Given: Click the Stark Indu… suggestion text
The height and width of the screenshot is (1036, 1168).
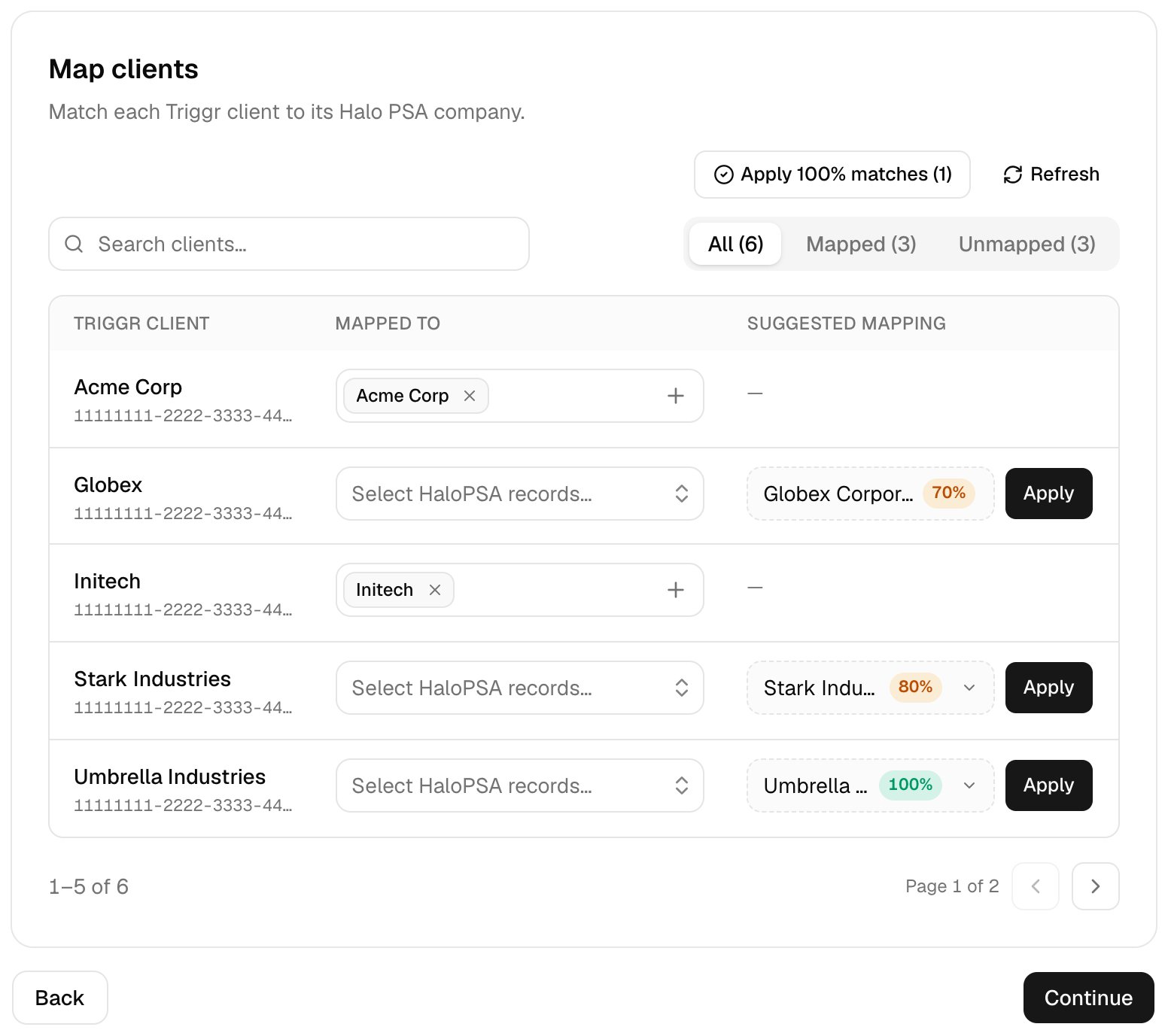Looking at the screenshot, I should (819, 688).
